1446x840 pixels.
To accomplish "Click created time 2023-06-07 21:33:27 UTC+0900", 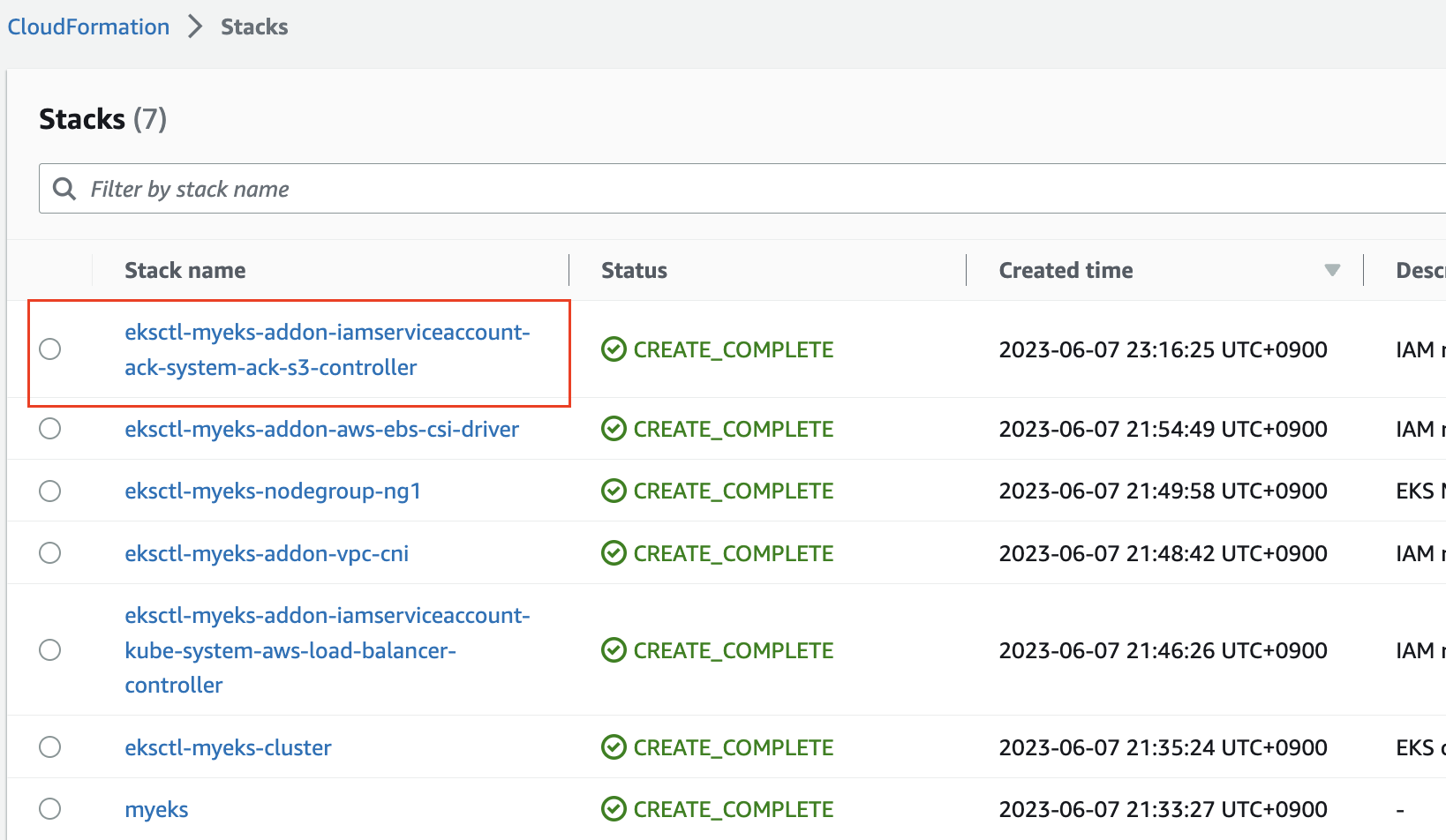I will click(1163, 809).
